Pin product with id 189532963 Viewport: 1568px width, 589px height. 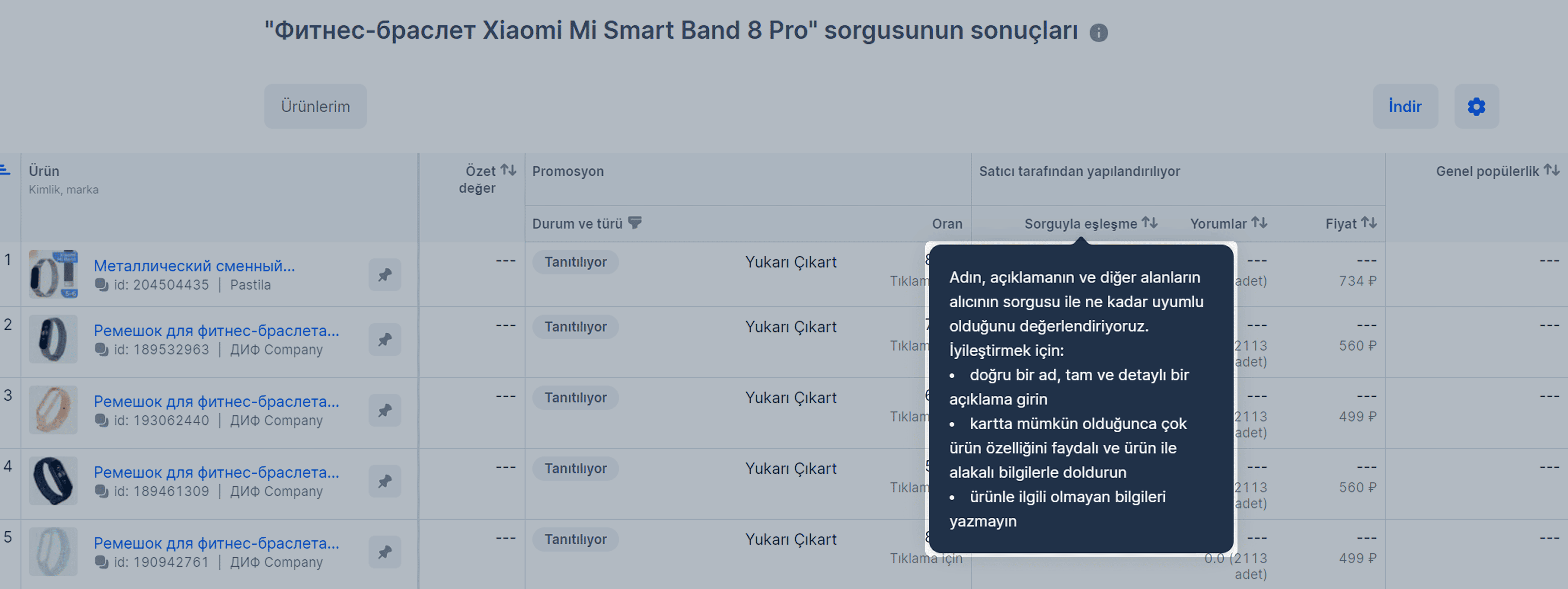tap(385, 339)
